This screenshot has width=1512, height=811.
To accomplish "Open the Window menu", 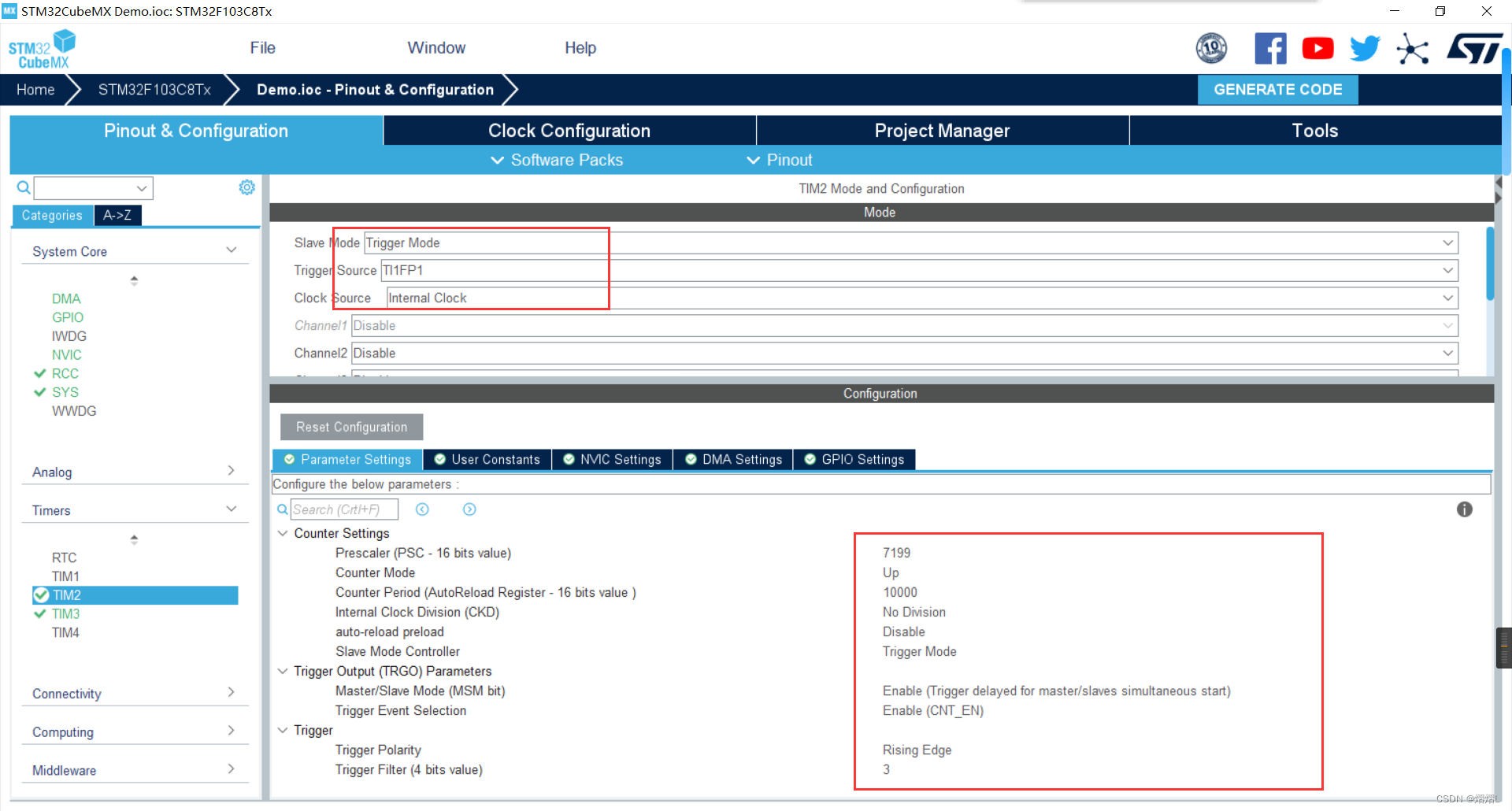I will 436,48.
